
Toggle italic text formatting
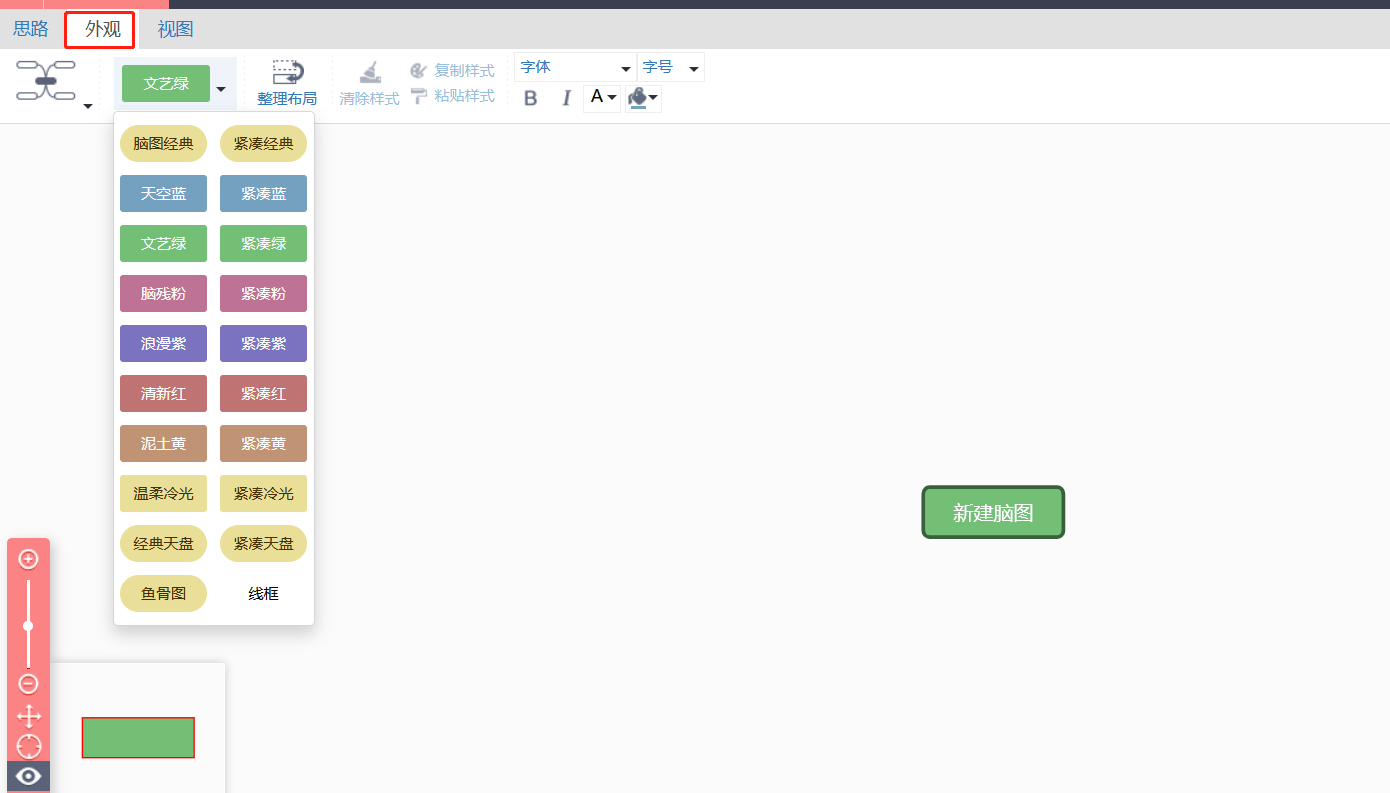click(566, 98)
